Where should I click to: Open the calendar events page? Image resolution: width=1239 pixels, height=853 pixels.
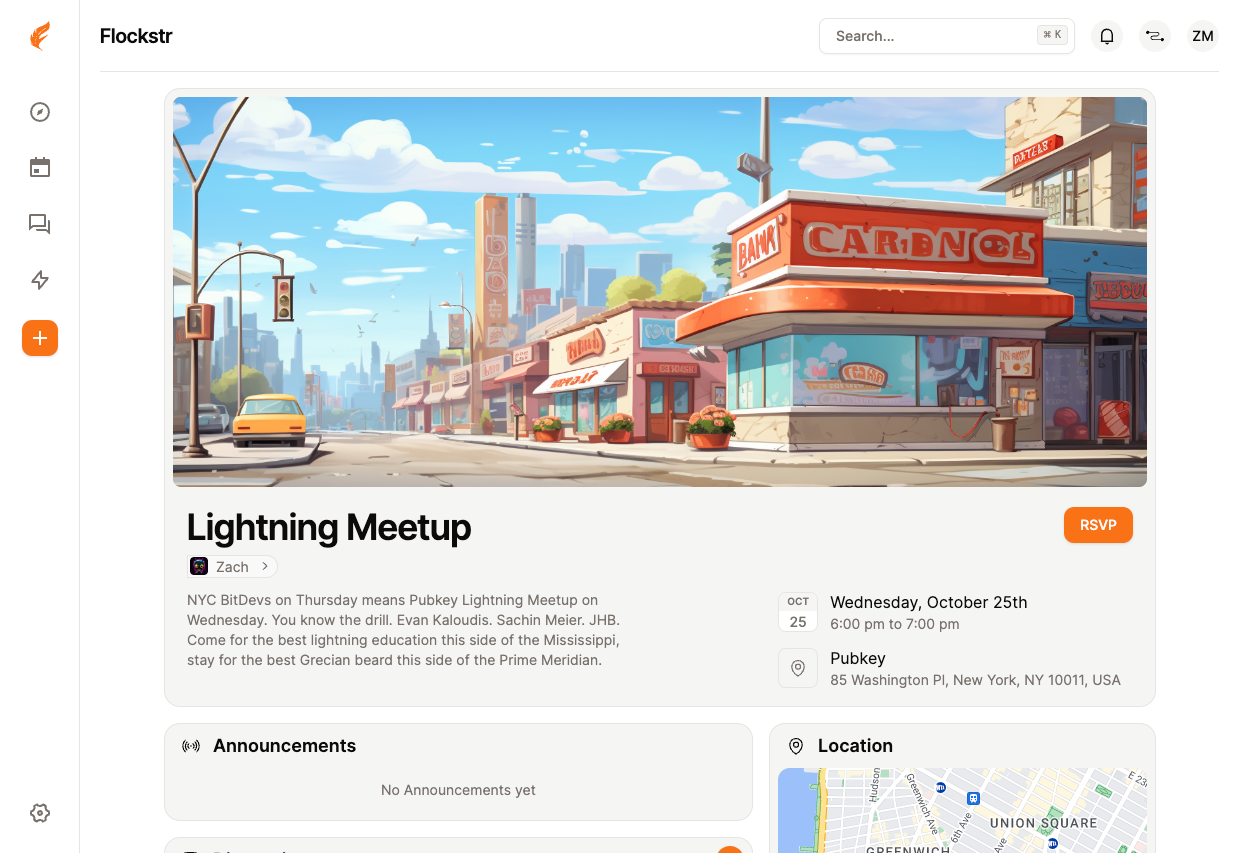click(40, 168)
